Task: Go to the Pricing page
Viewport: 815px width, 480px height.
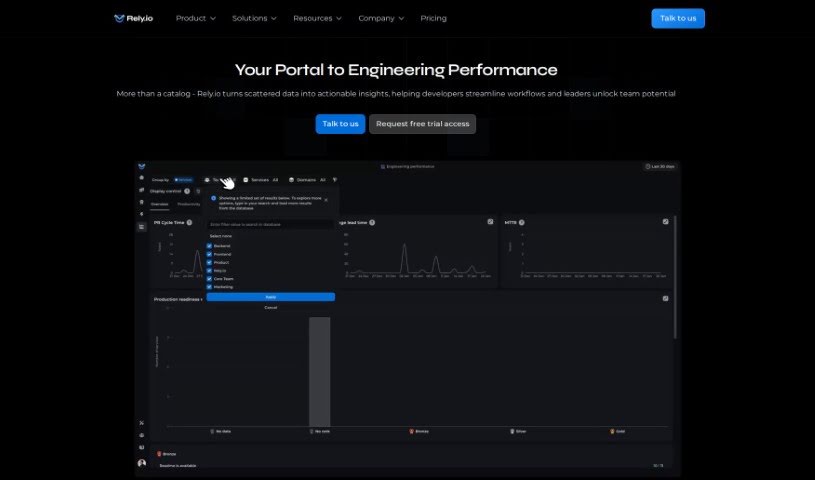Action: [x=433, y=18]
